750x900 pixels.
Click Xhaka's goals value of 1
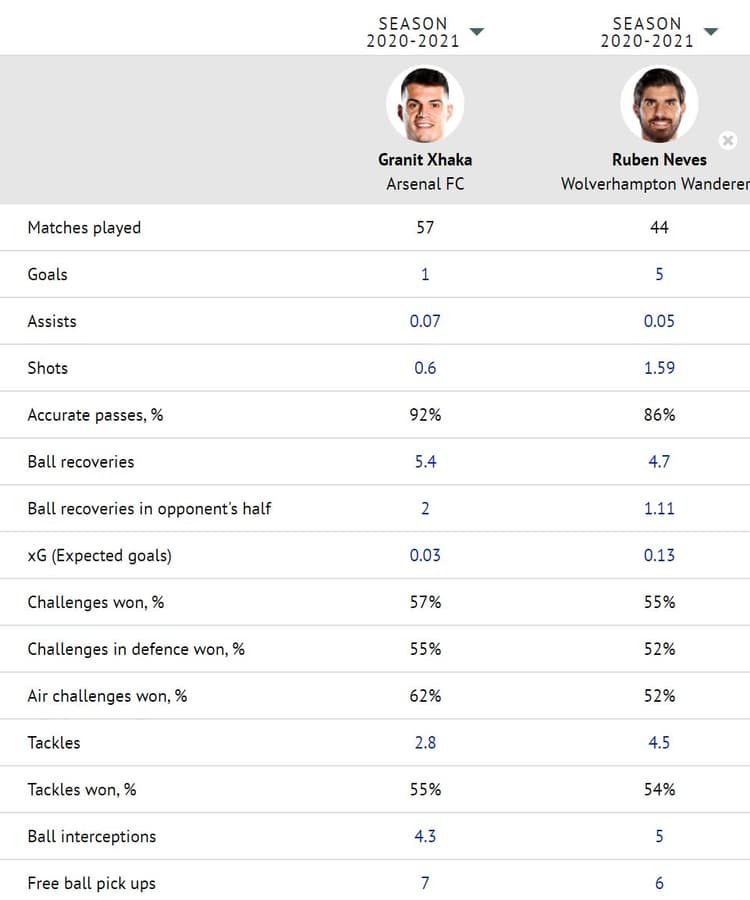coord(425,274)
